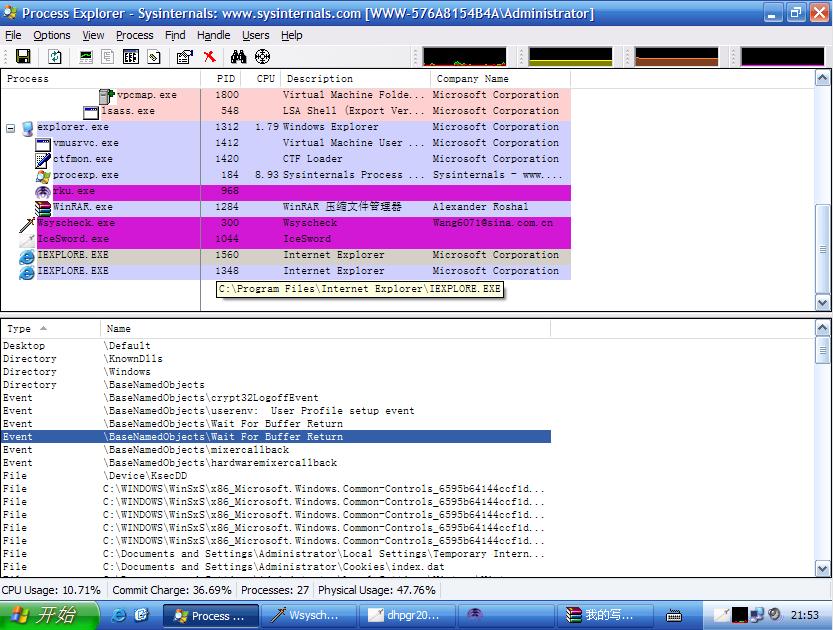The height and width of the screenshot is (630, 833).
Task: Open the System Information graph icon
Action: (x=86, y=56)
